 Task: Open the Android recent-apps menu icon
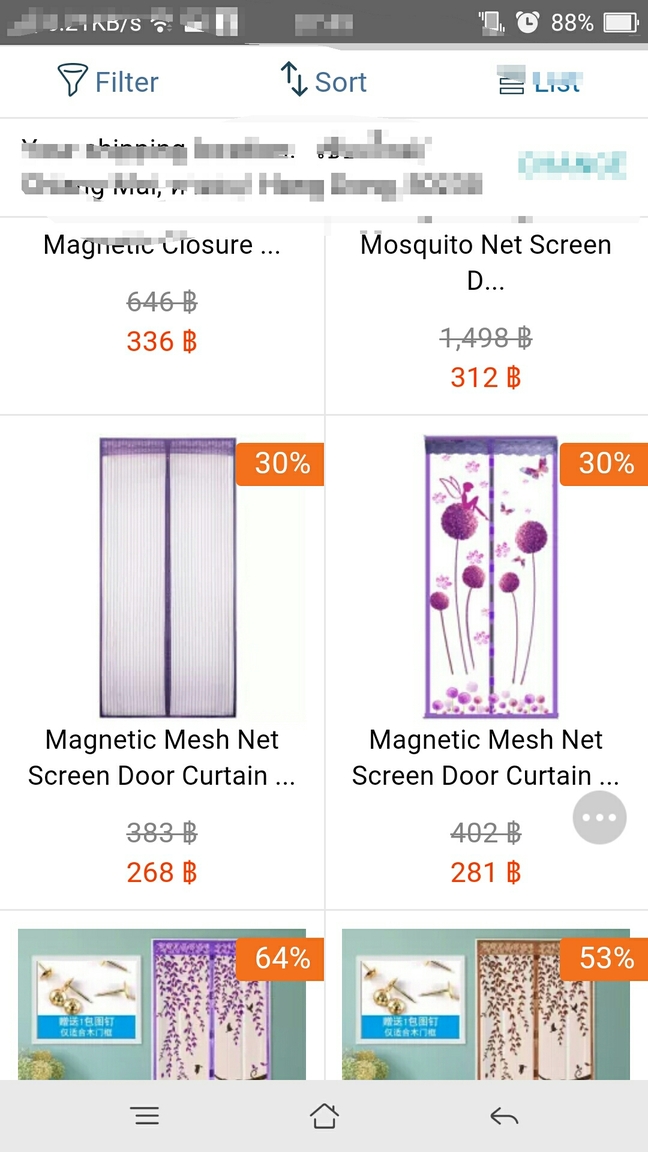146,1117
